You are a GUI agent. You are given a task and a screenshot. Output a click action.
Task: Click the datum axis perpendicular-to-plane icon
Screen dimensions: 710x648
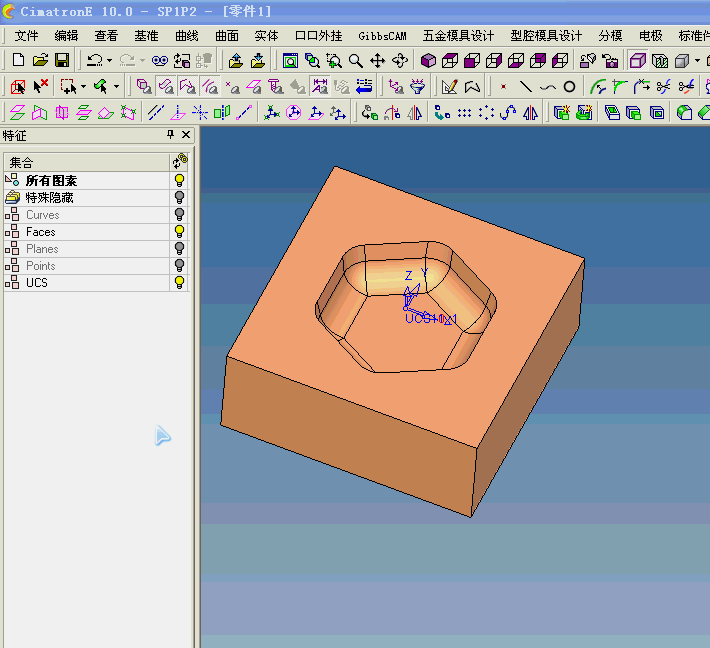coord(178,113)
